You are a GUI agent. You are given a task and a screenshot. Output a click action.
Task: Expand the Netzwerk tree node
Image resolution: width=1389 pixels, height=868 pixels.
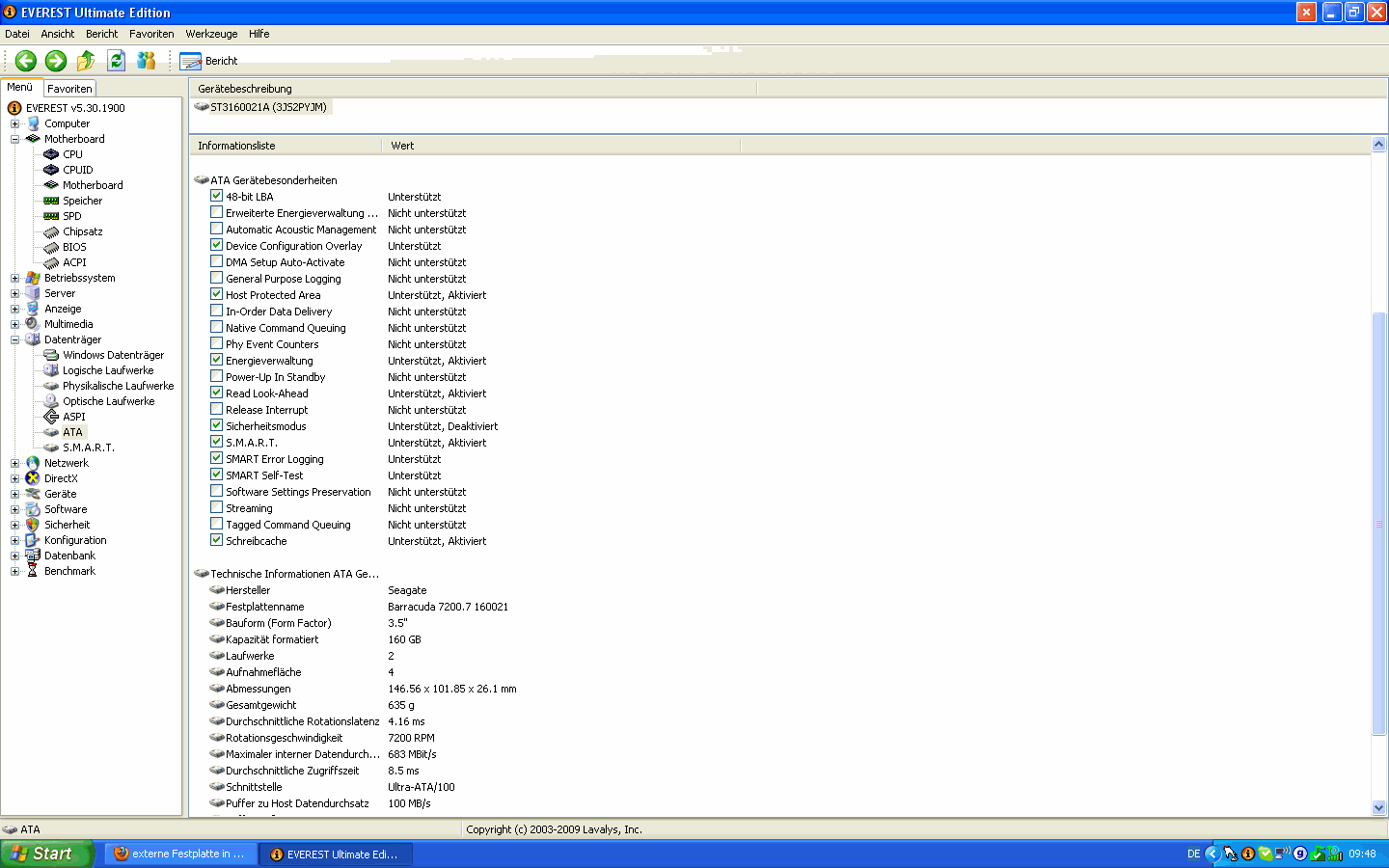pyautogui.click(x=14, y=463)
